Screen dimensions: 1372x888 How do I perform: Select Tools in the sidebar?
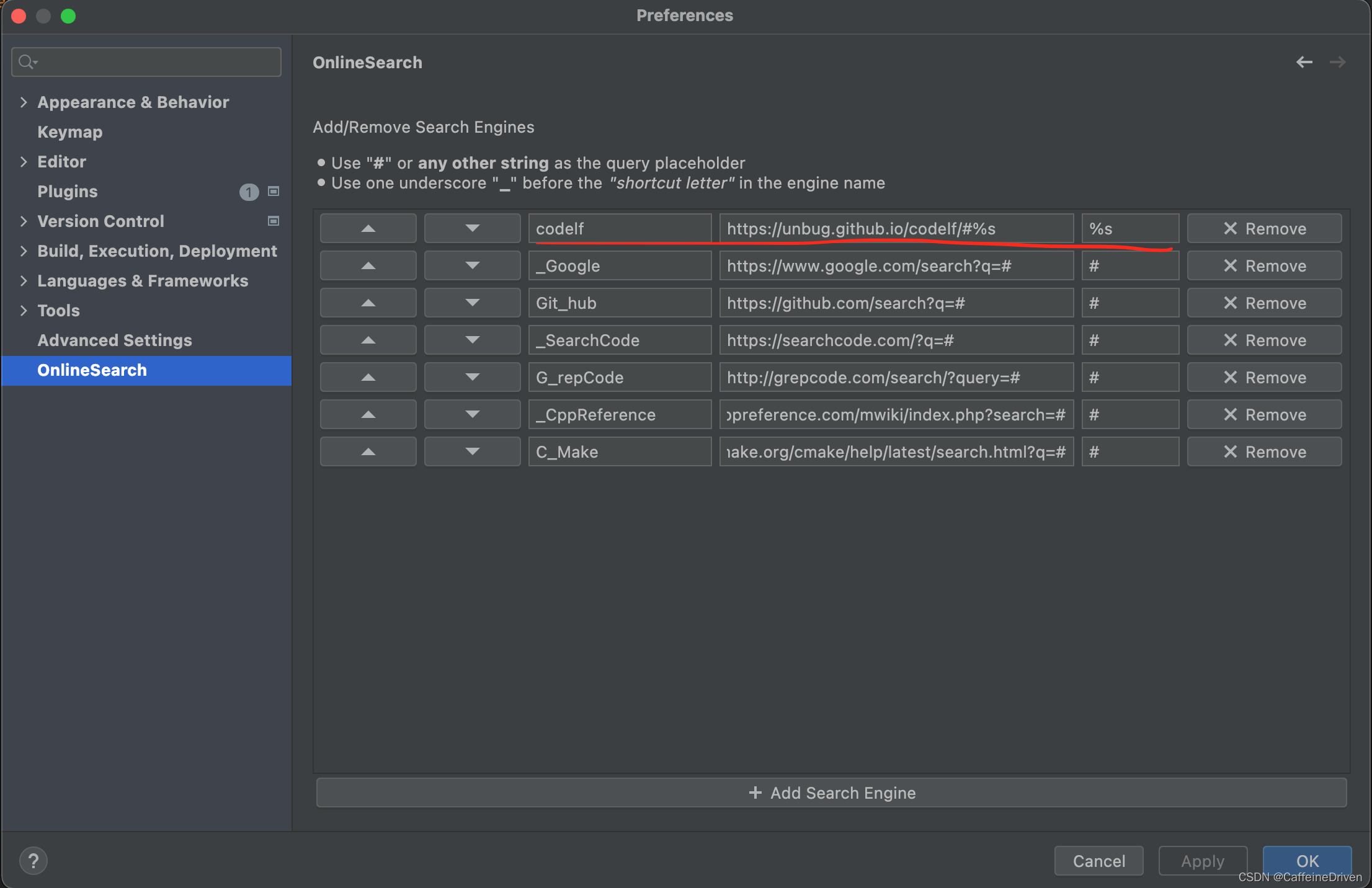(58, 310)
